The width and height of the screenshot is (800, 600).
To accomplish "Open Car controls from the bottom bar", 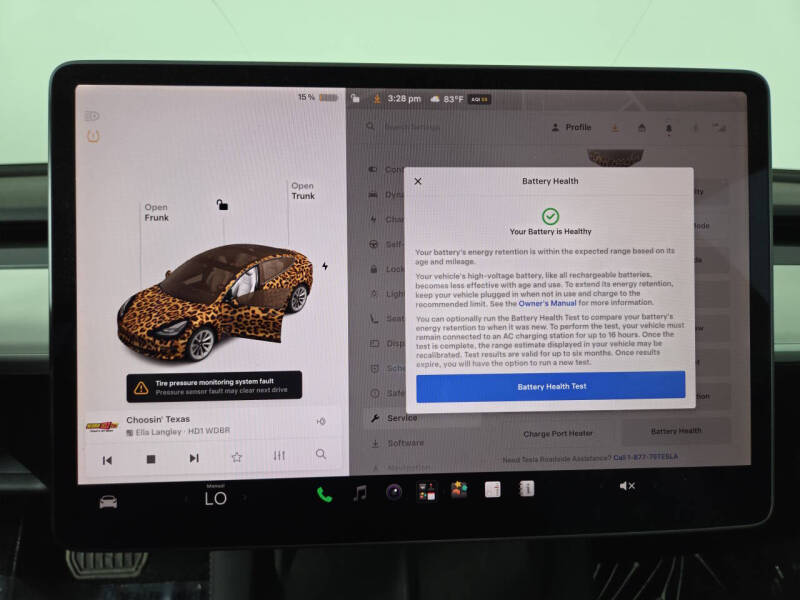I will click(108, 502).
